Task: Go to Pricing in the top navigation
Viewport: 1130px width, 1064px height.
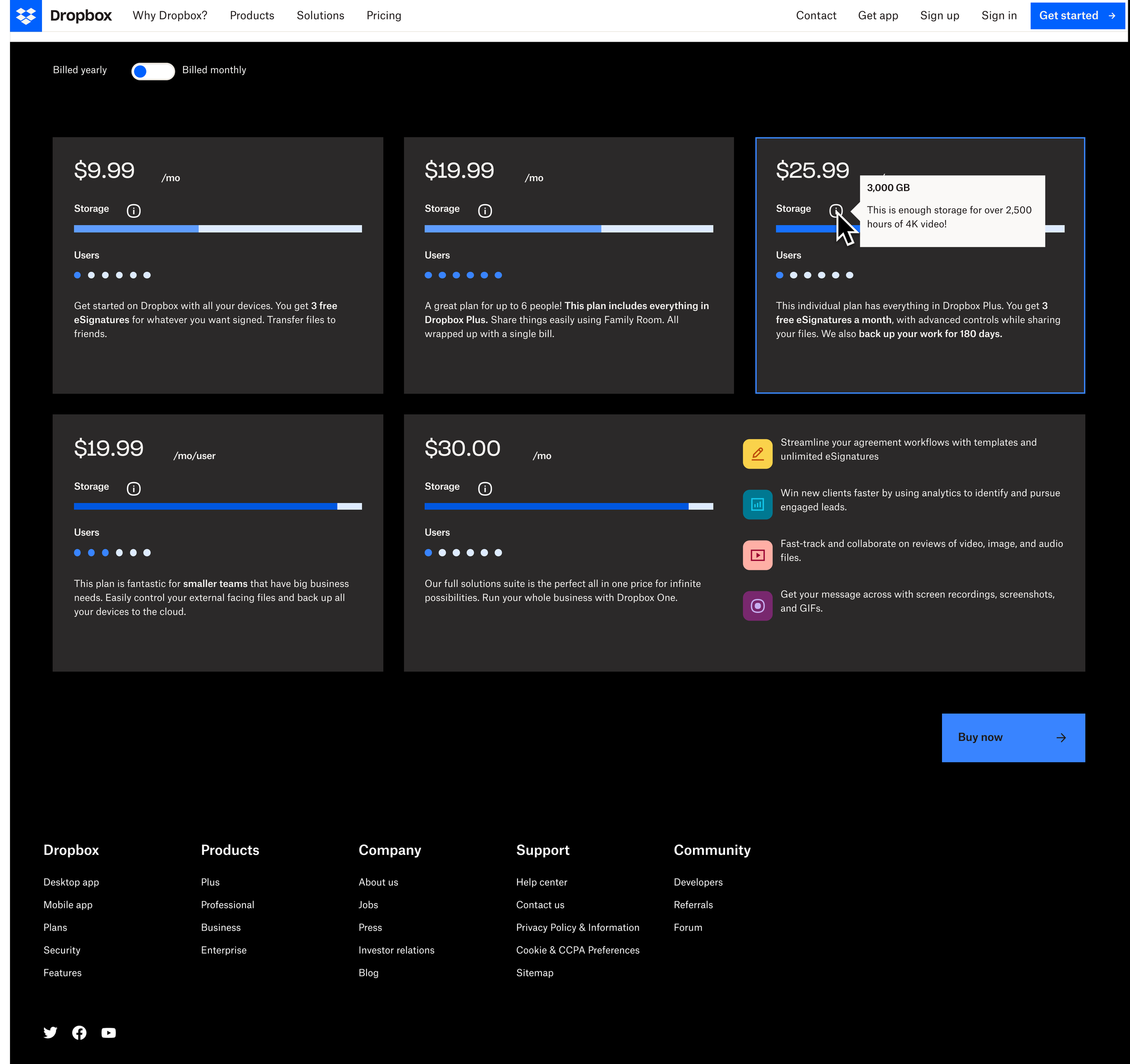Action: (x=384, y=15)
